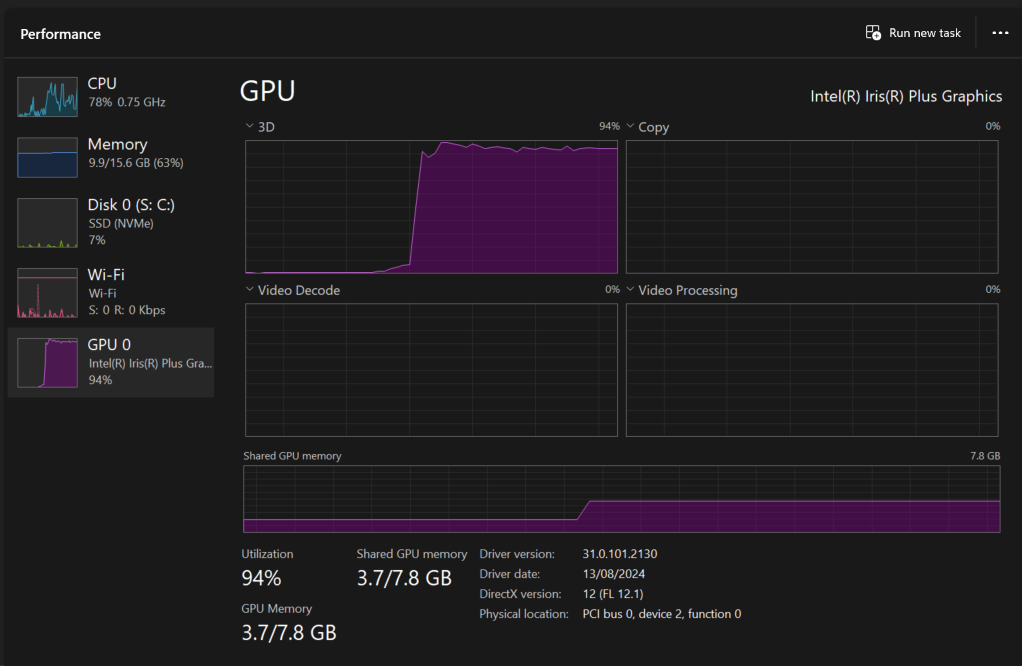Select the CPU entry in sidebar

[102, 84]
